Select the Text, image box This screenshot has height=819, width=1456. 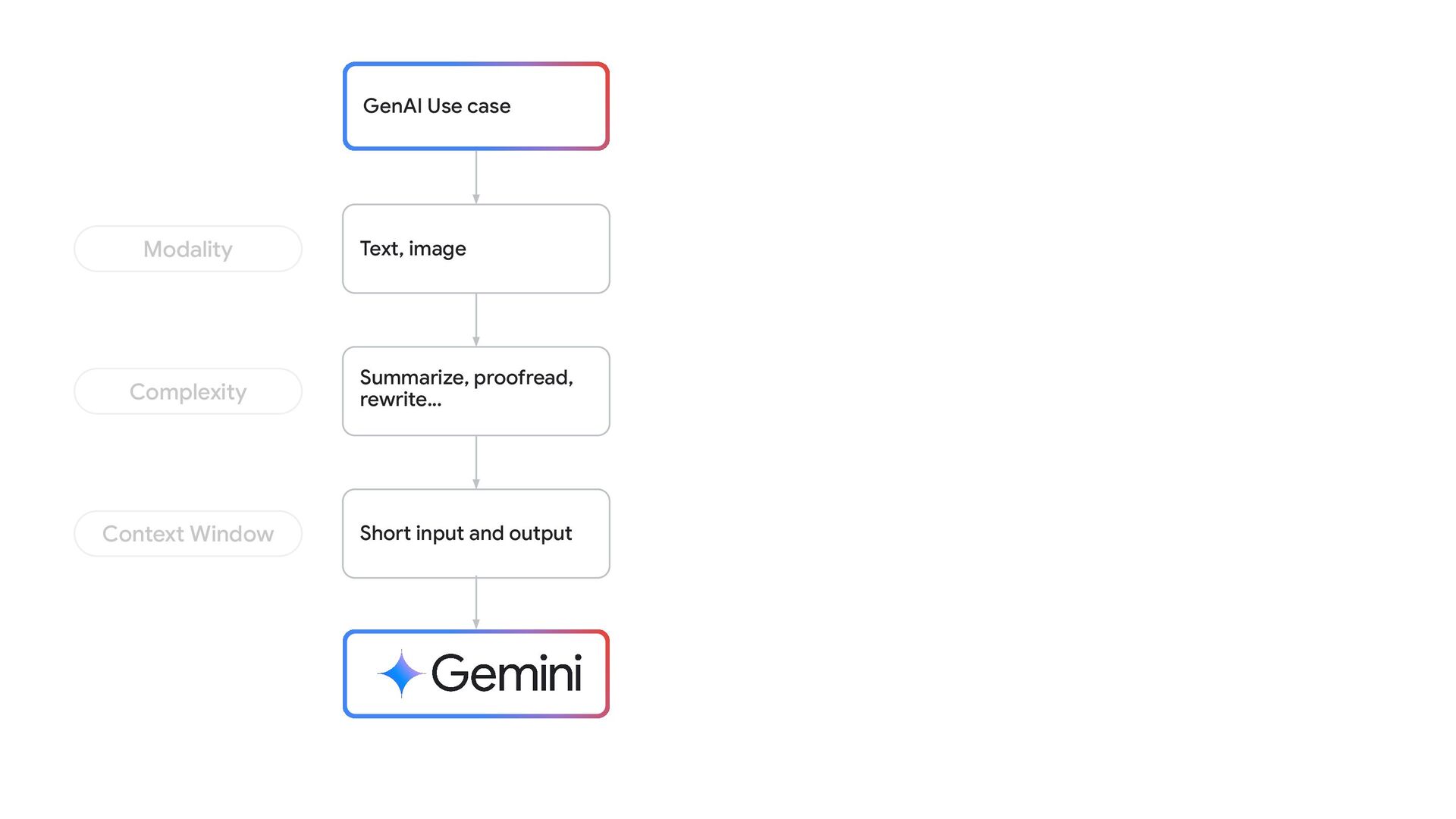pyautogui.click(x=476, y=249)
